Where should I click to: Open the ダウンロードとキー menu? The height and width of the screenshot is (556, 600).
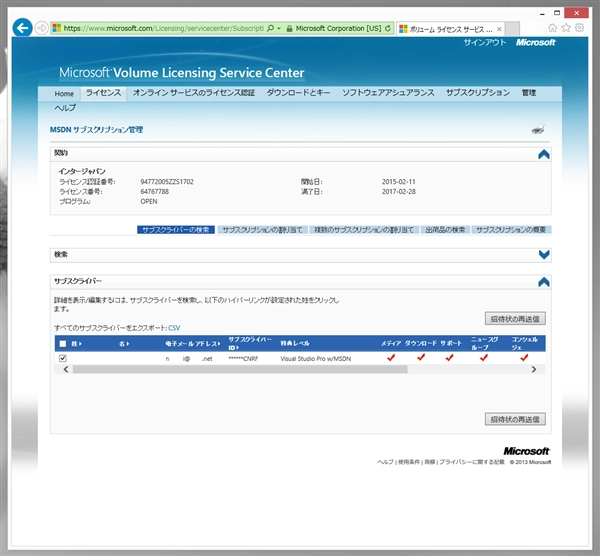(298, 93)
